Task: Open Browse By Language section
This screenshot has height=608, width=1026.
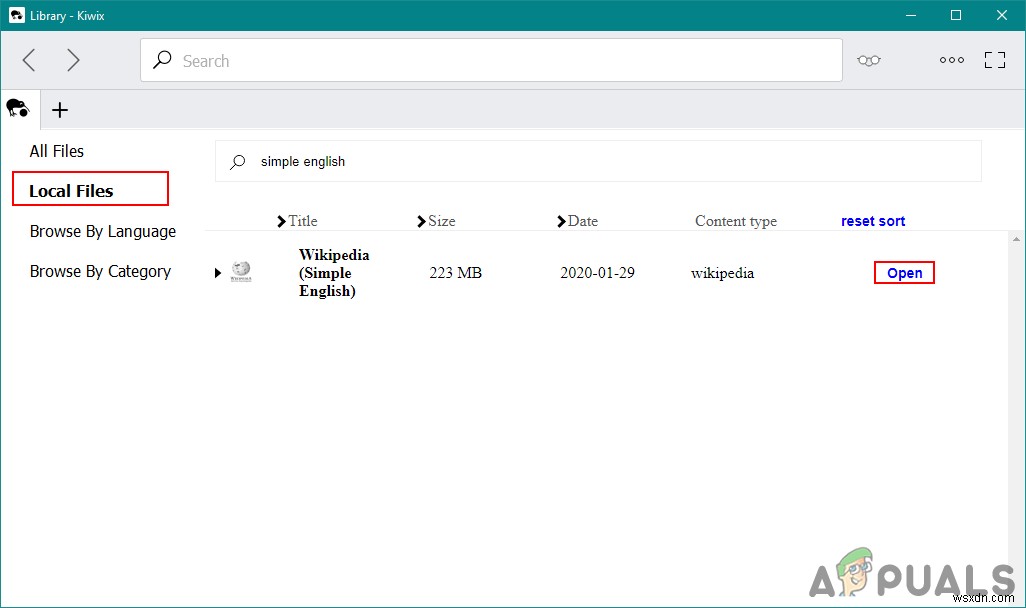Action: tap(102, 231)
